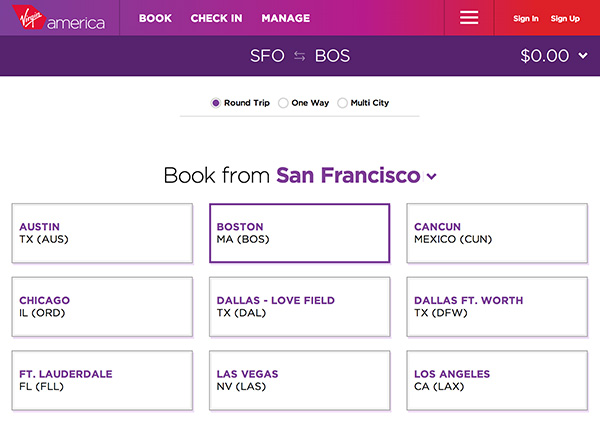
Task: Swap origin and destination arrows icon
Action: (x=300, y=56)
